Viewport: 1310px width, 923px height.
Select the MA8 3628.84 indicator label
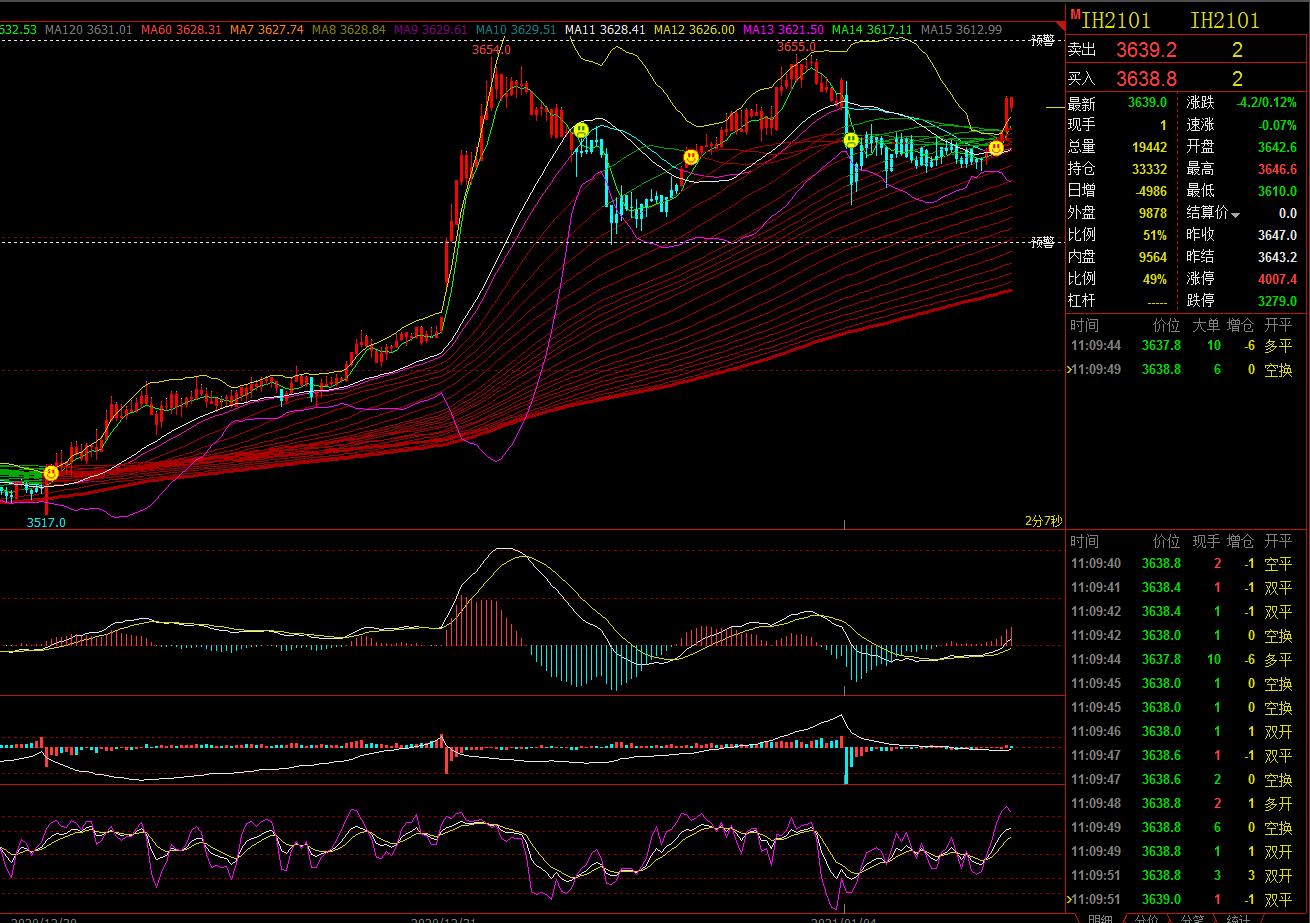coord(349,30)
